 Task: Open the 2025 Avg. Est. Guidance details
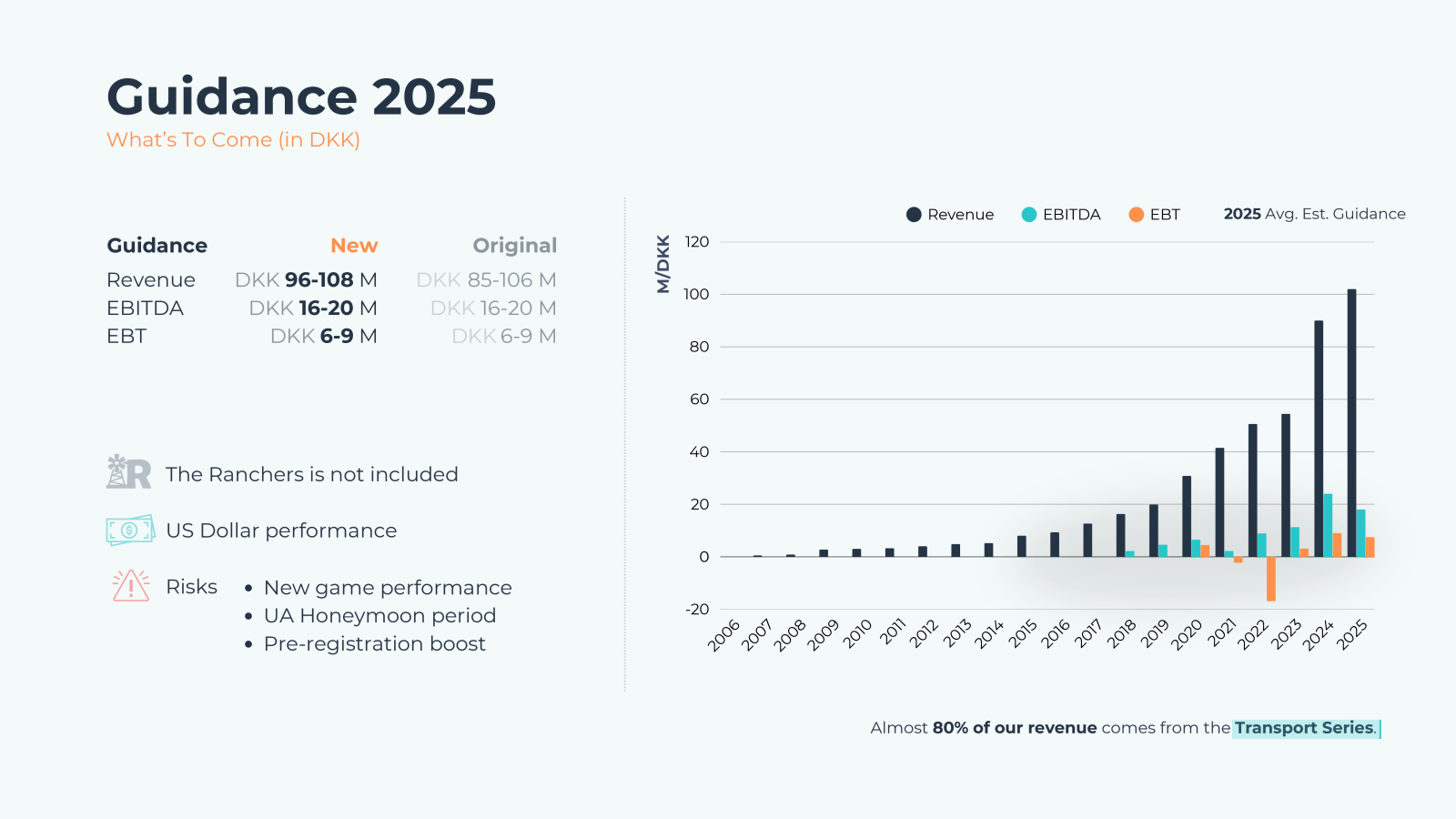pyautogui.click(x=1314, y=214)
